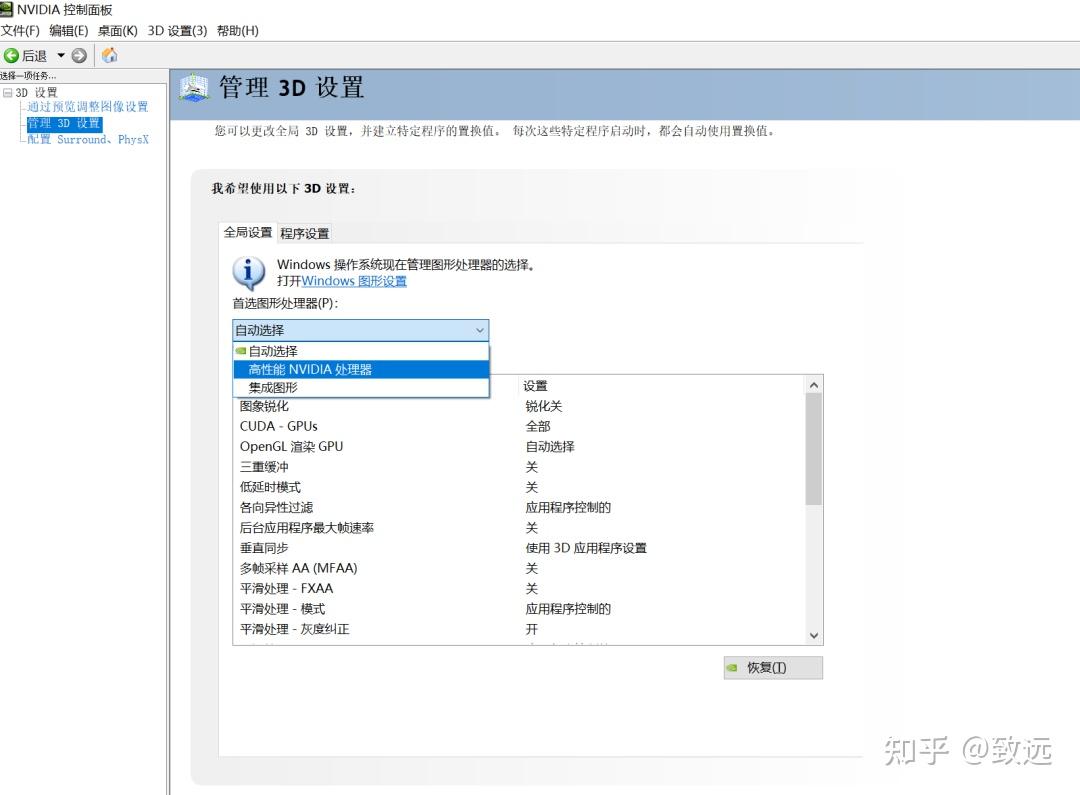Select the 后台应用程序最大帧速率 setting row

pos(519,528)
